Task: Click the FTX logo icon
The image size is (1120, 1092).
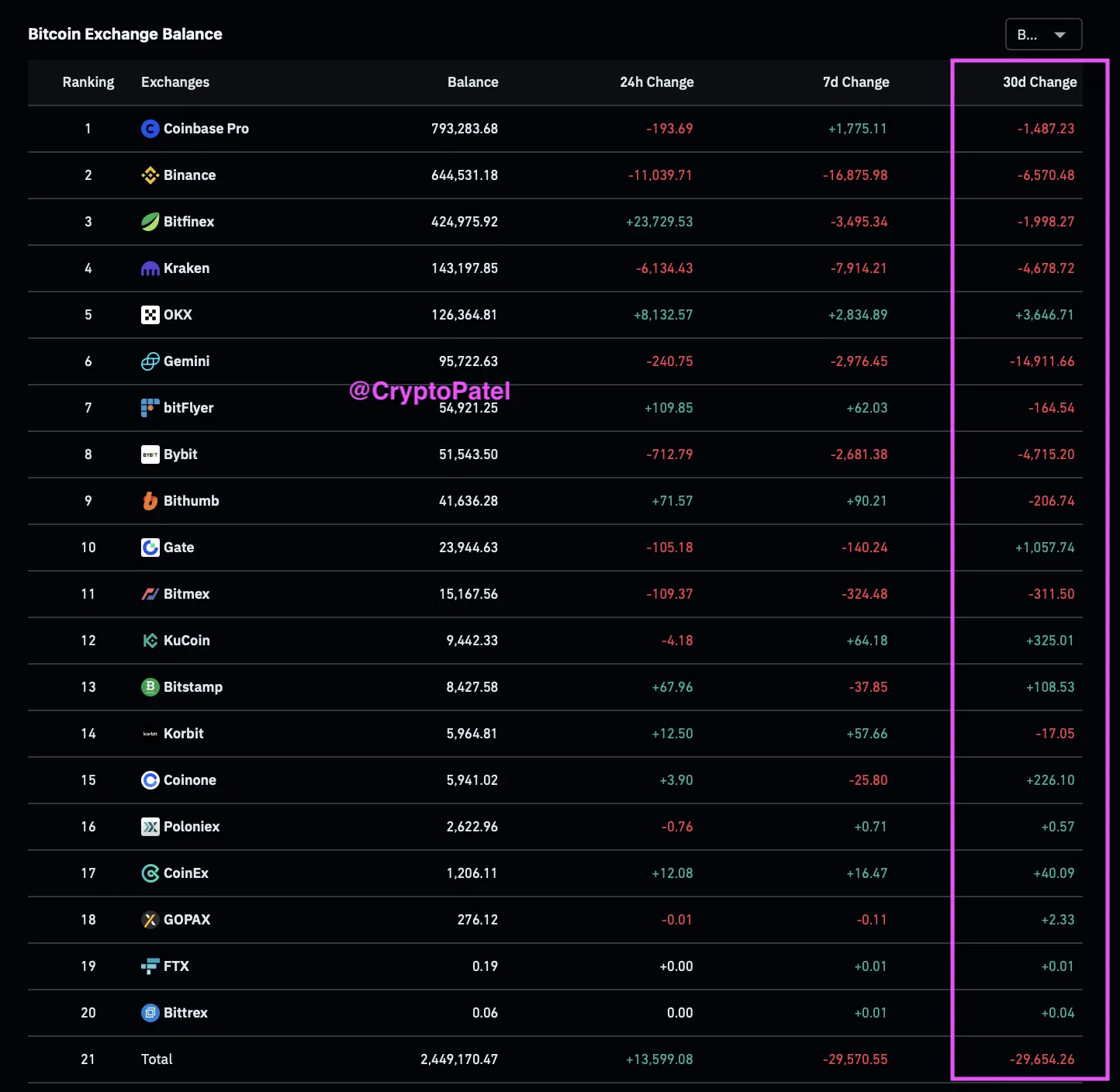Action: pos(150,966)
